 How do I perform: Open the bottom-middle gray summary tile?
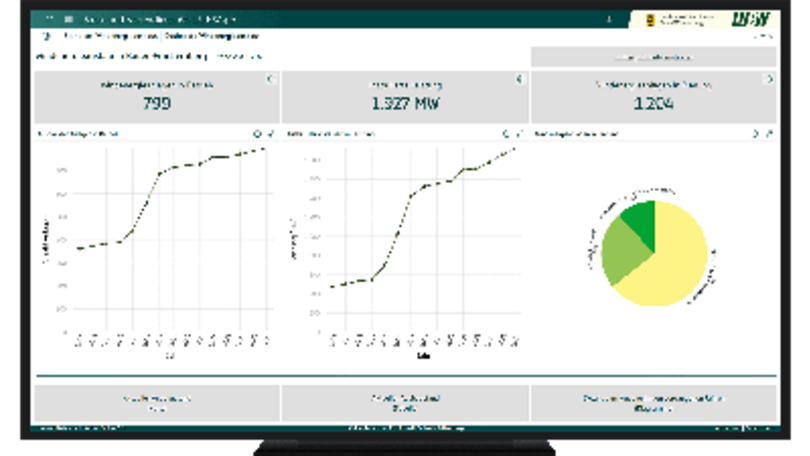(405, 403)
